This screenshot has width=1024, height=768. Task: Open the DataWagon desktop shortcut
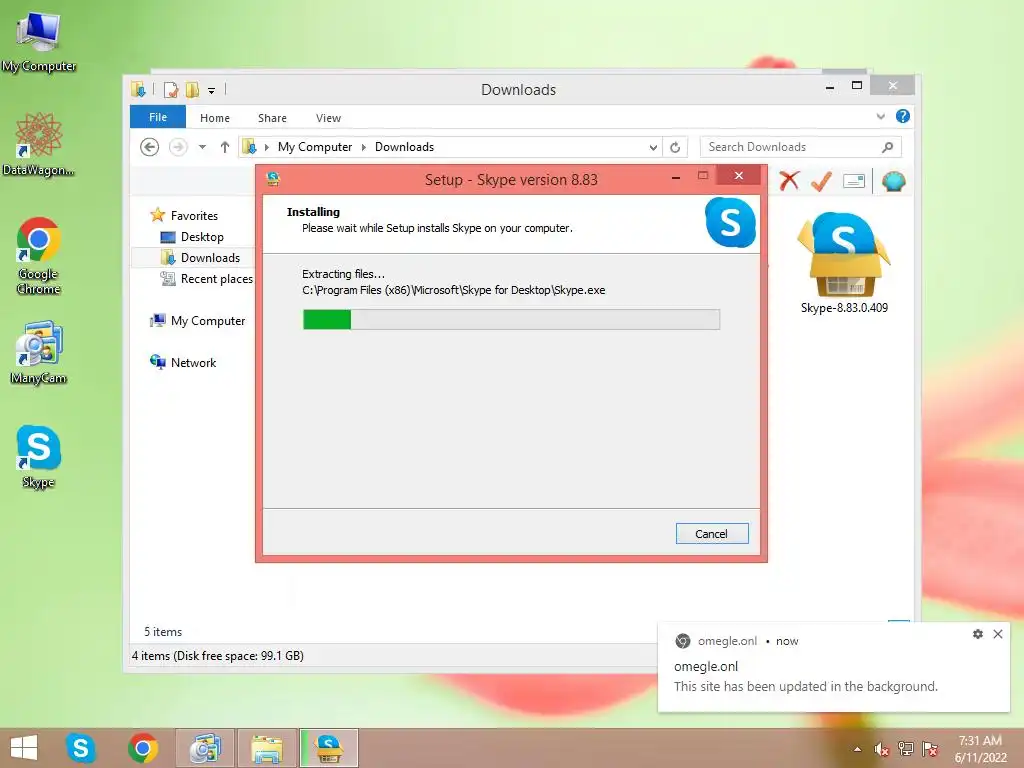click(39, 144)
